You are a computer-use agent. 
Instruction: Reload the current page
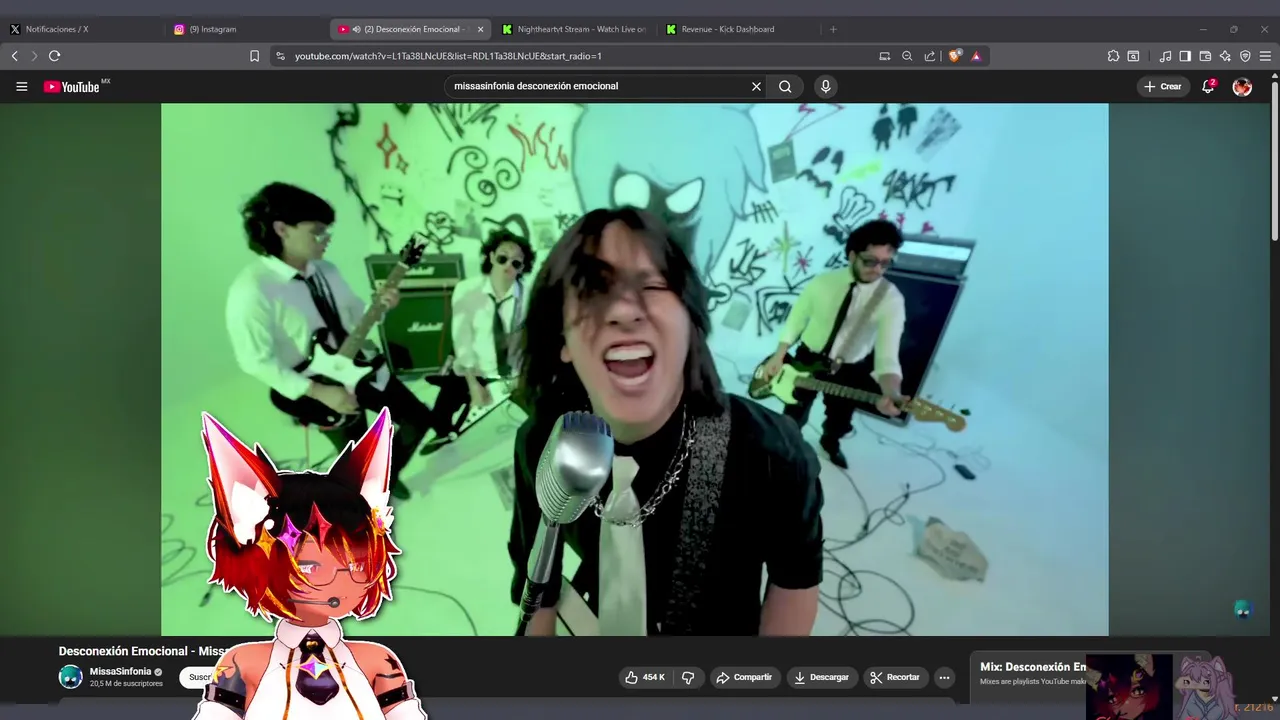pos(55,56)
